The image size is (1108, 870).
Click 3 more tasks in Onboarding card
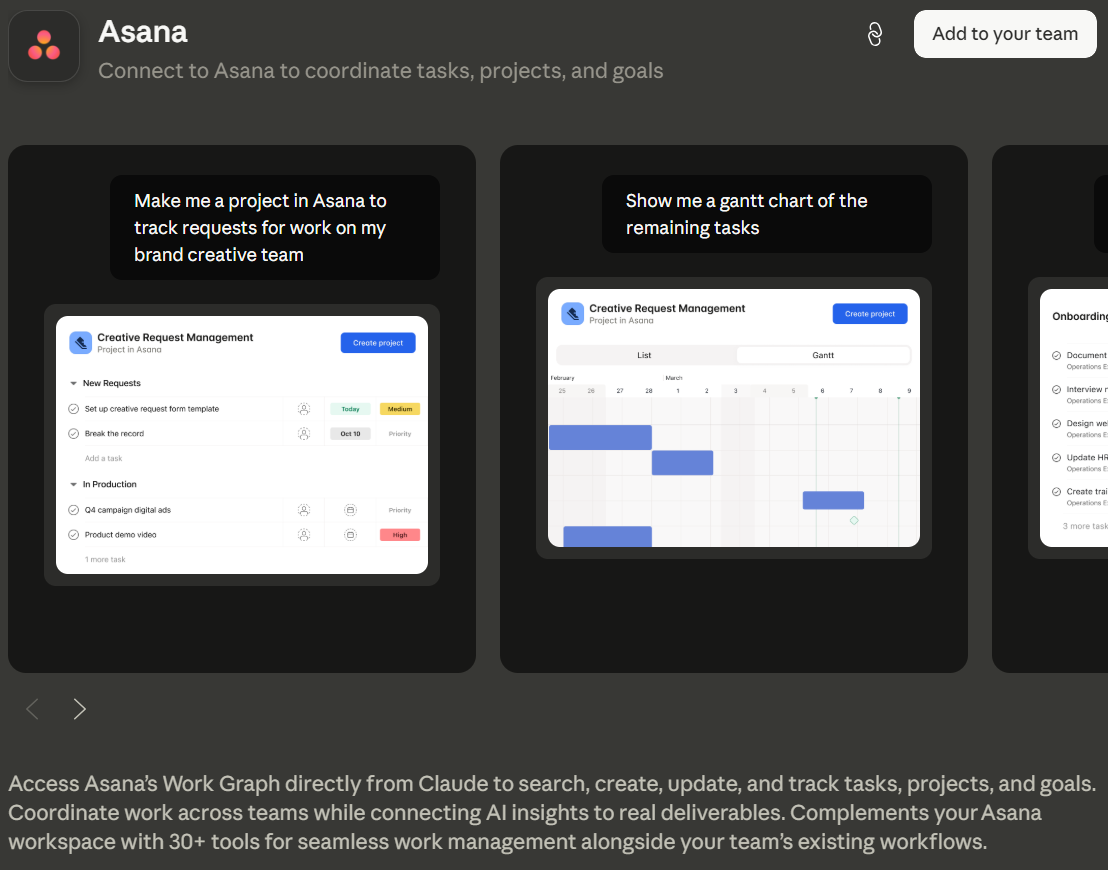1085,527
